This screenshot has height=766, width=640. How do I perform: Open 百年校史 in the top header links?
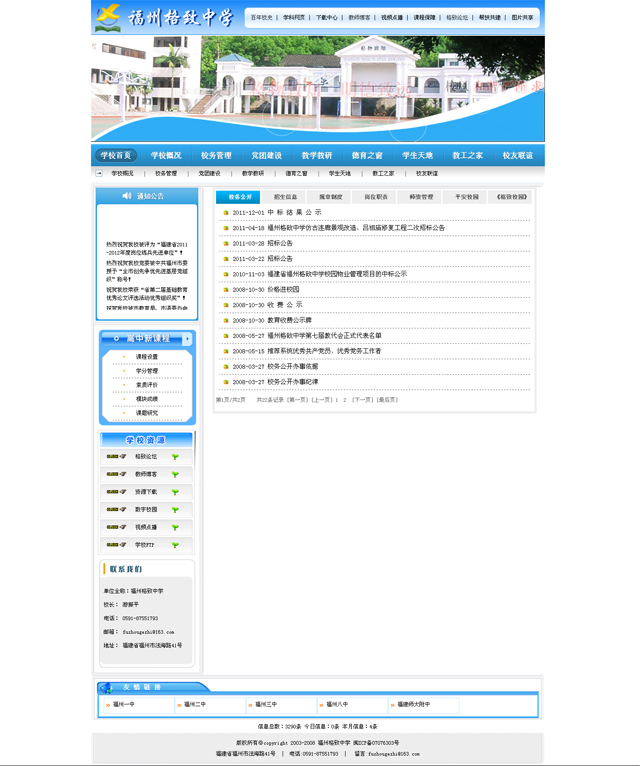261,18
